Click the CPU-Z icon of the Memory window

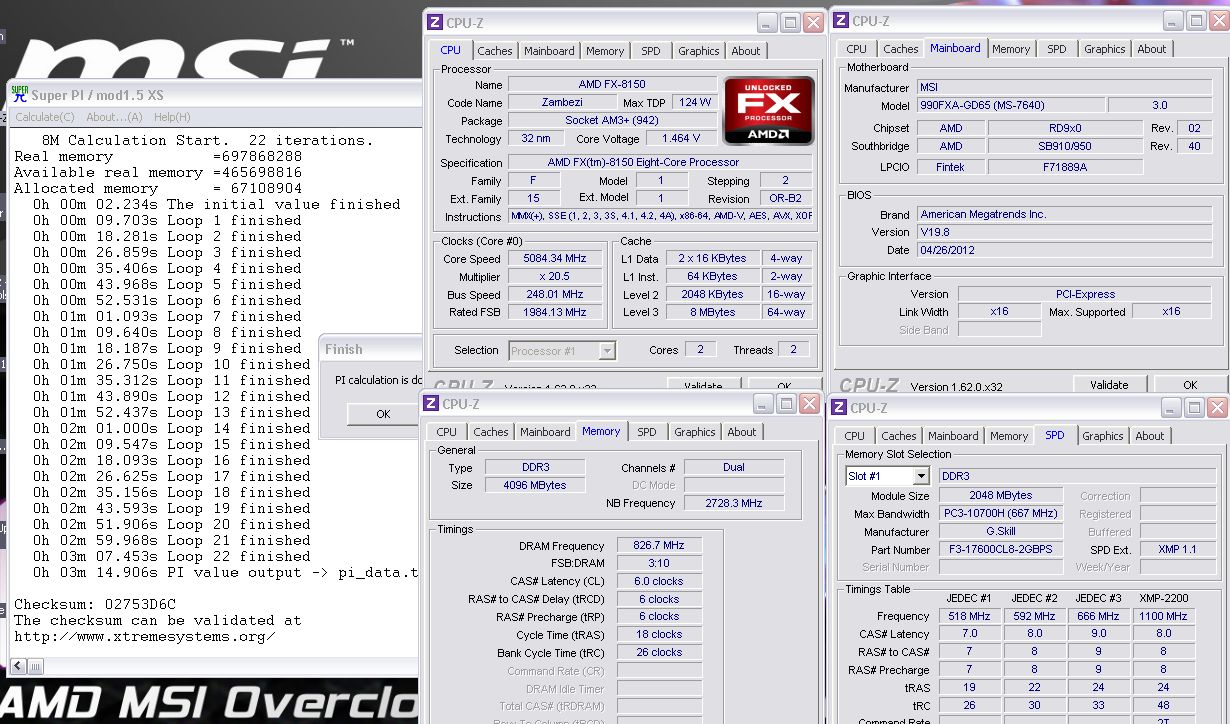(x=431, y=404)
